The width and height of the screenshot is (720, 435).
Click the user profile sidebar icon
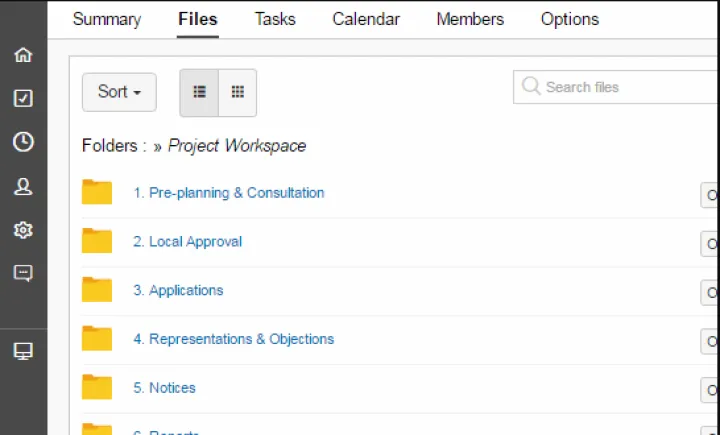[x=23, y=186]
